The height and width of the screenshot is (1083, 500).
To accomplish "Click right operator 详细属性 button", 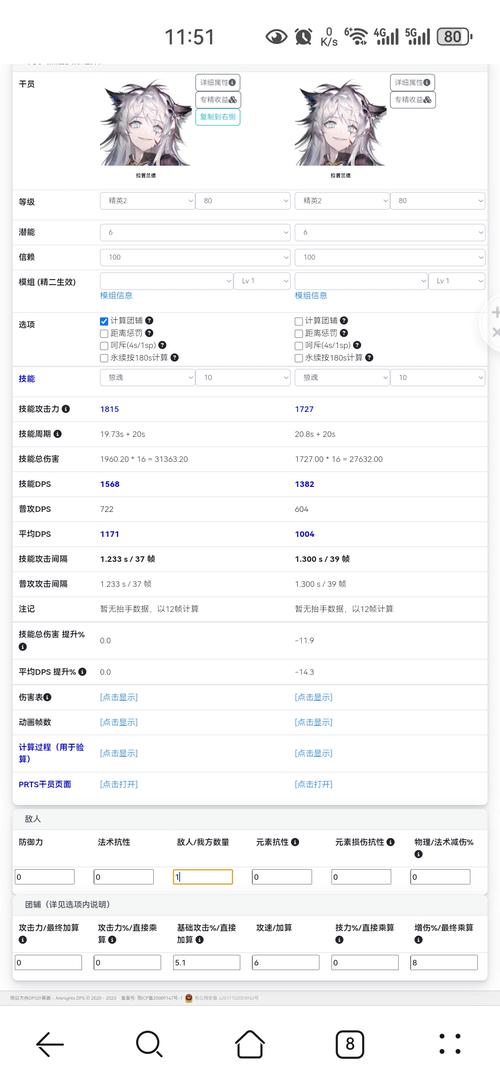I will [412, 83].
